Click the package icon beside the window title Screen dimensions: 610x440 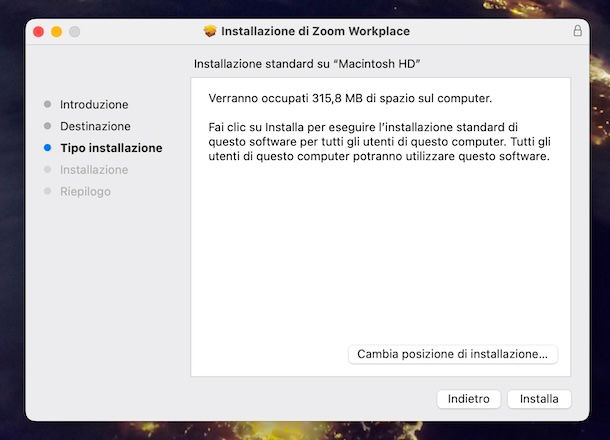210,31
